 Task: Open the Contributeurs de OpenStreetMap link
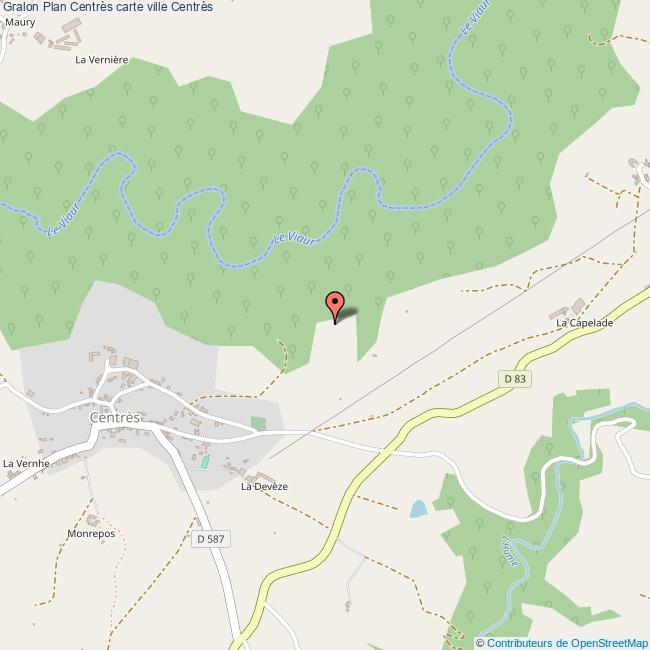[568, 643]
